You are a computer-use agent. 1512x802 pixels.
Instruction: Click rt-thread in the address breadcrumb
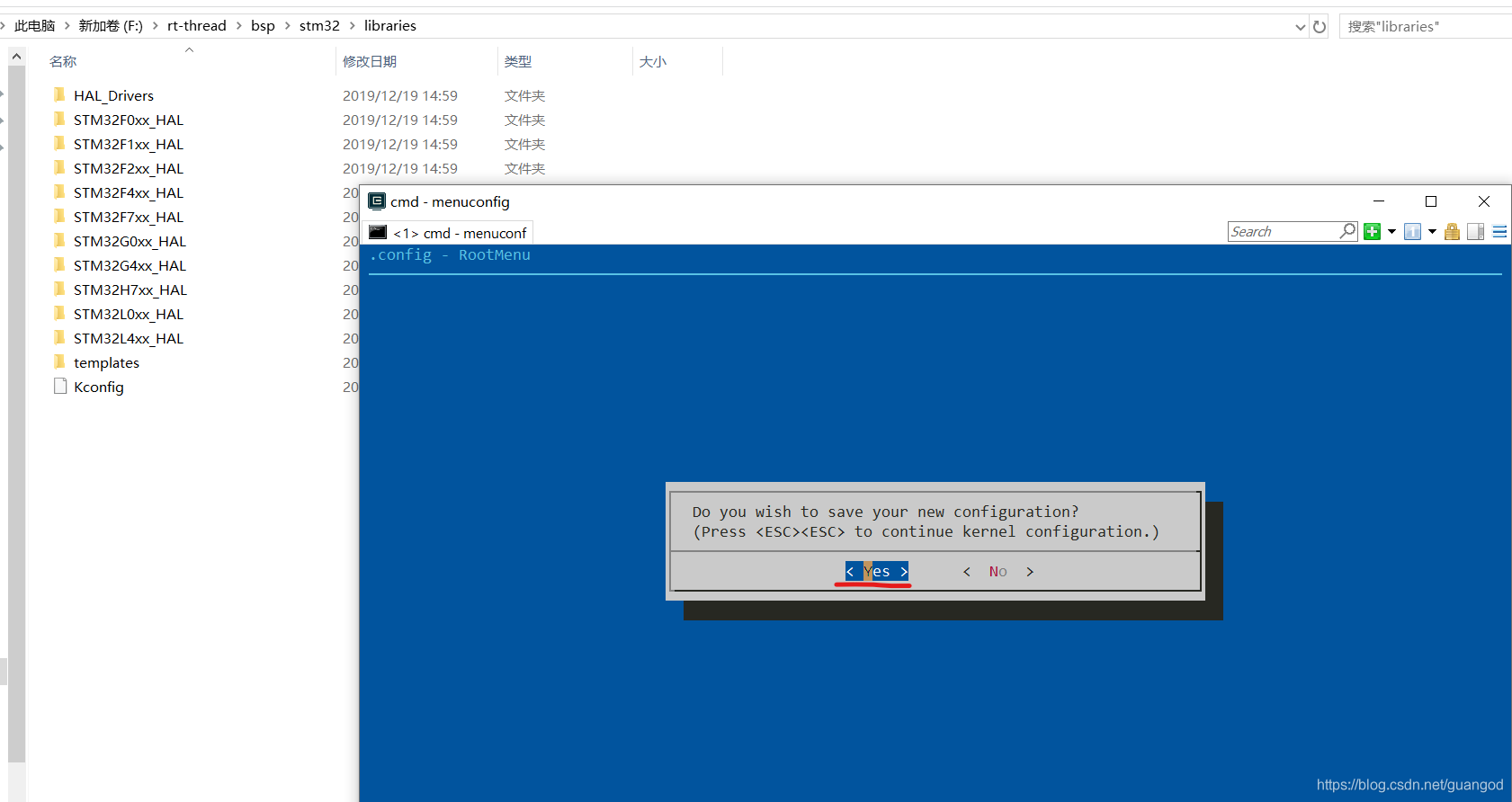click(x=197, y=25)
